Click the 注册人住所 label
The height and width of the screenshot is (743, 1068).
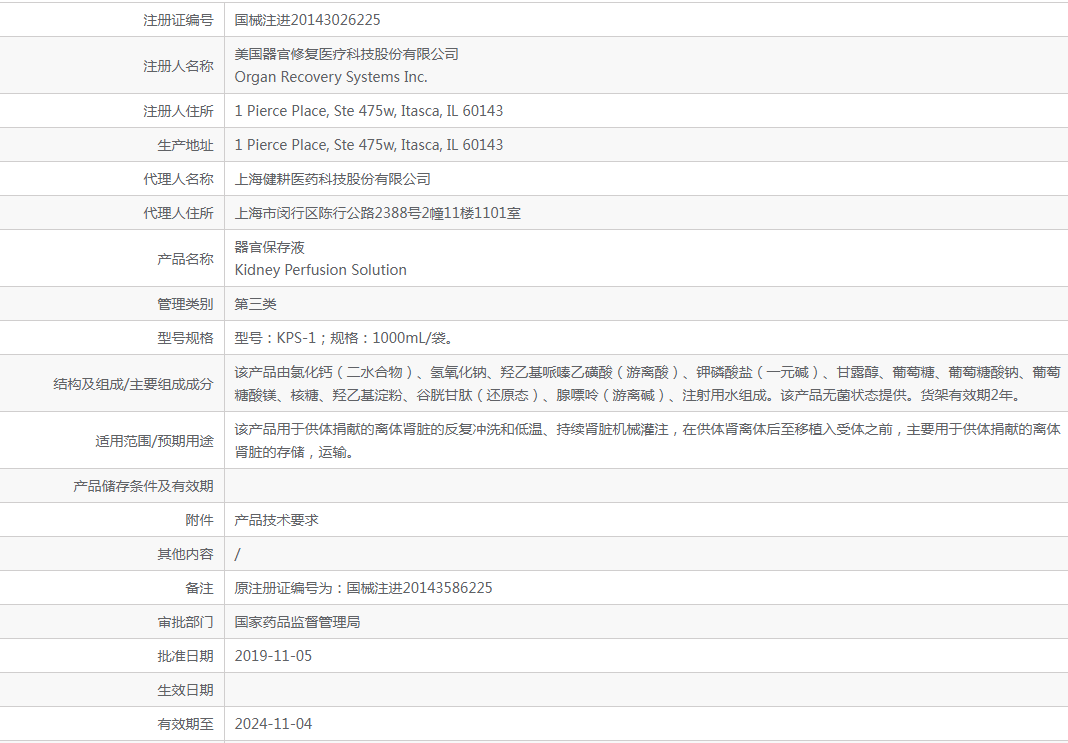(178, 111)
